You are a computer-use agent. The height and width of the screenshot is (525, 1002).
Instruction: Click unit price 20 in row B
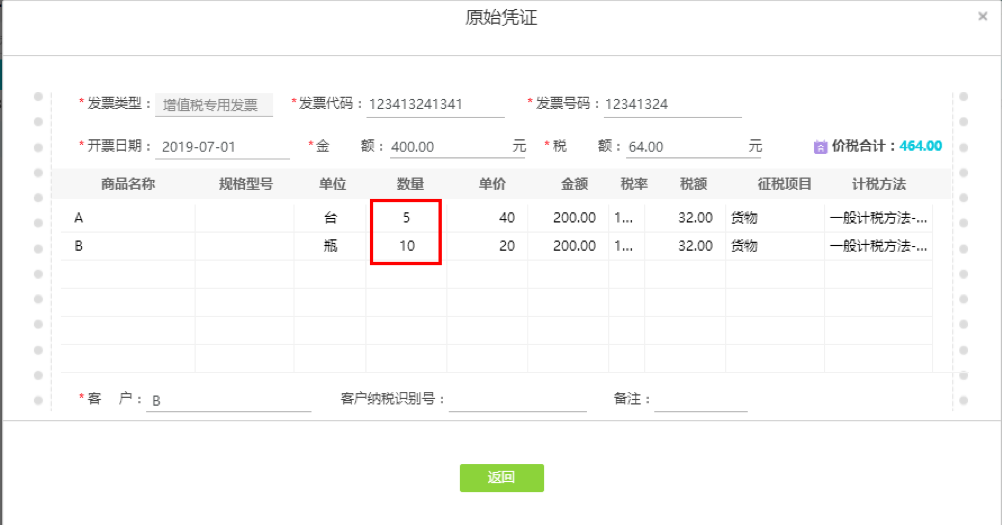coord(487,246)
